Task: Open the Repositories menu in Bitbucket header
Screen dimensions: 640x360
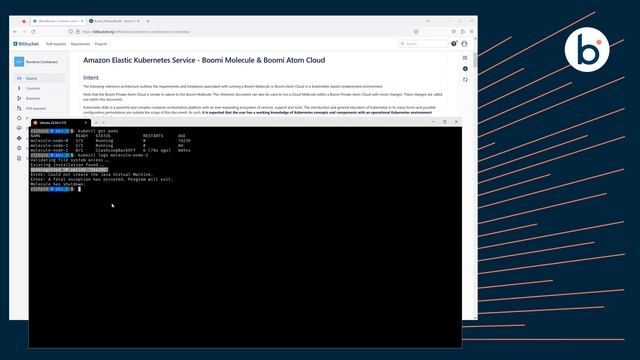Action: 80,44
